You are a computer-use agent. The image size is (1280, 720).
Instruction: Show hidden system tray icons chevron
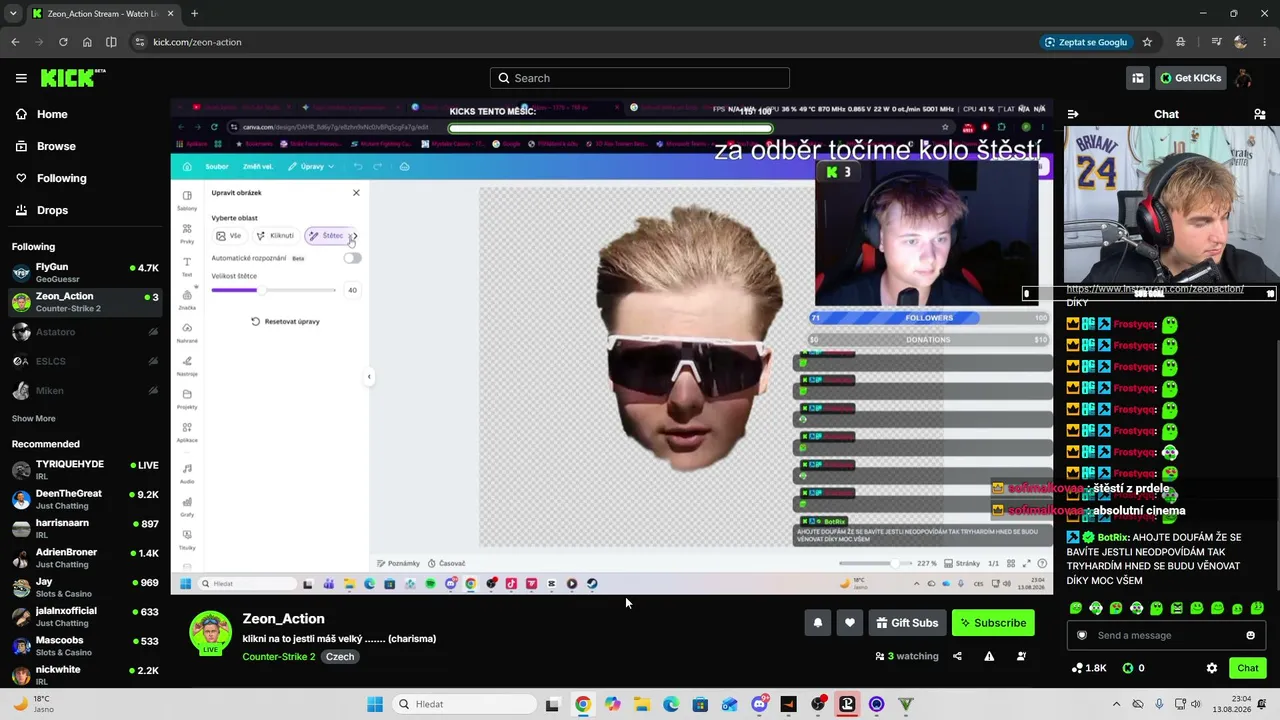coord(1116,704)
